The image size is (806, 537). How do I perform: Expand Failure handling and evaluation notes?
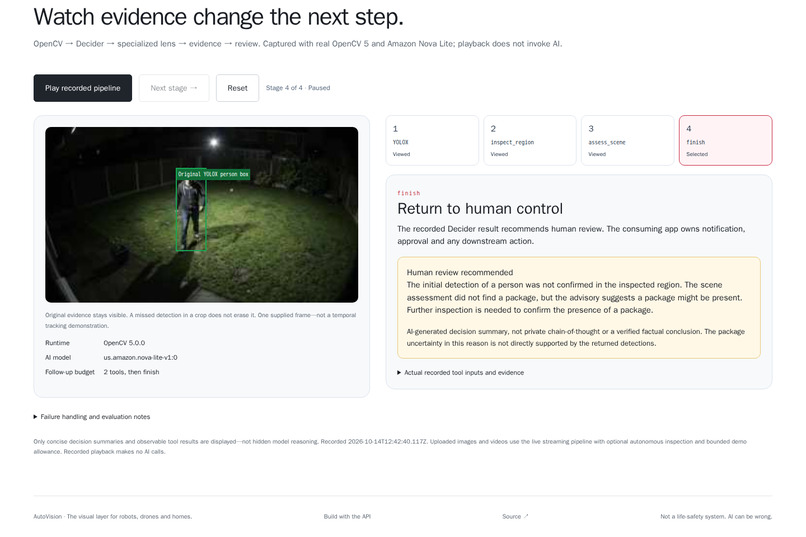[x=92, y=417]
